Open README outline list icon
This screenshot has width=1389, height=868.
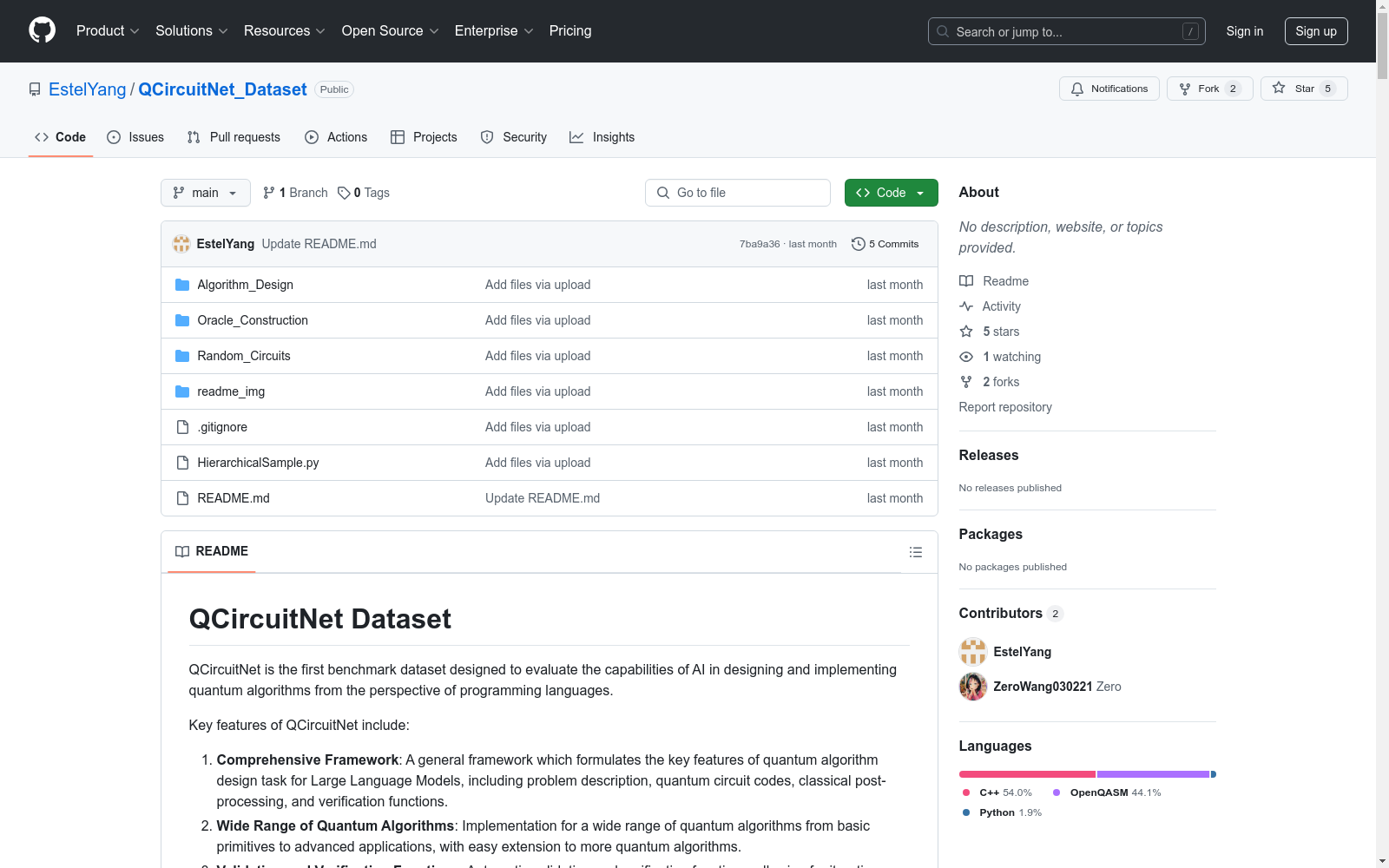tap(915, 552)
